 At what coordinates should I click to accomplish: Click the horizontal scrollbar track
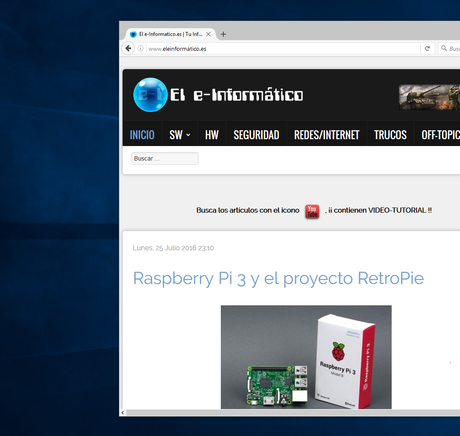[293, 413]
